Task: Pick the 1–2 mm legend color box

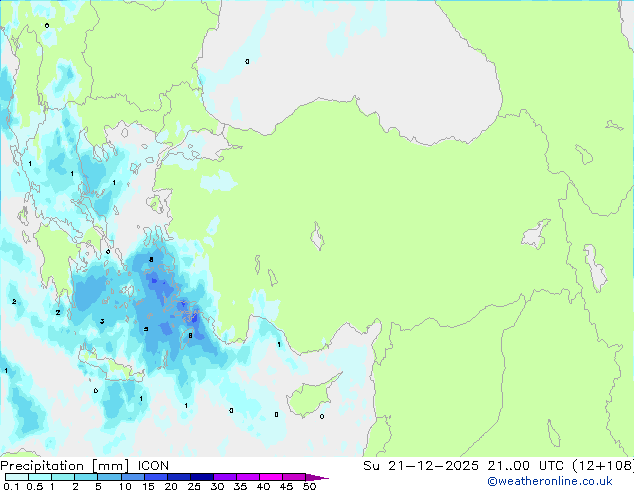Action: point(63,477)
